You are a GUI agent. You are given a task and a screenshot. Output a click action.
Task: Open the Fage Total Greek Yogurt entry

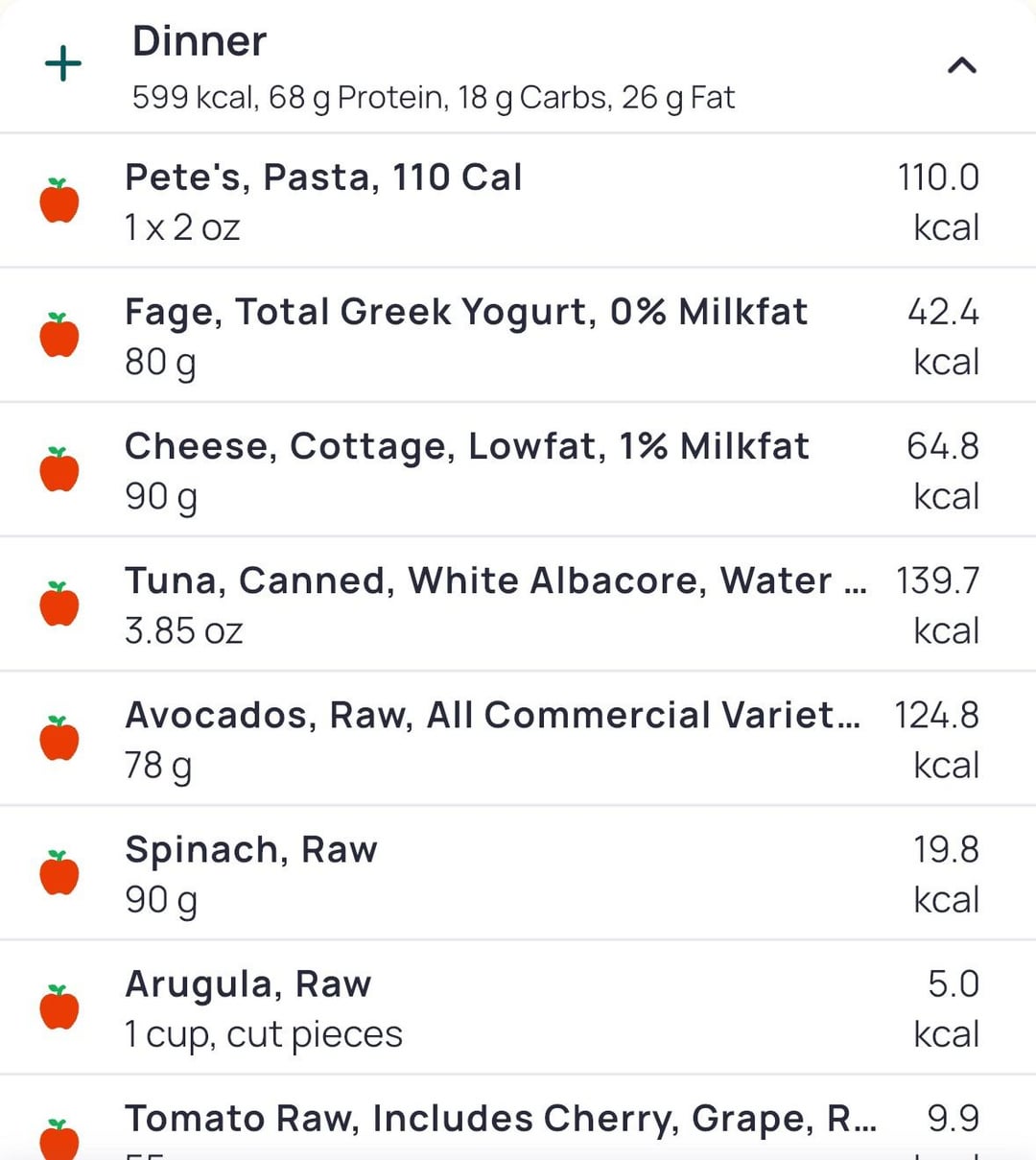pos(518,335)
